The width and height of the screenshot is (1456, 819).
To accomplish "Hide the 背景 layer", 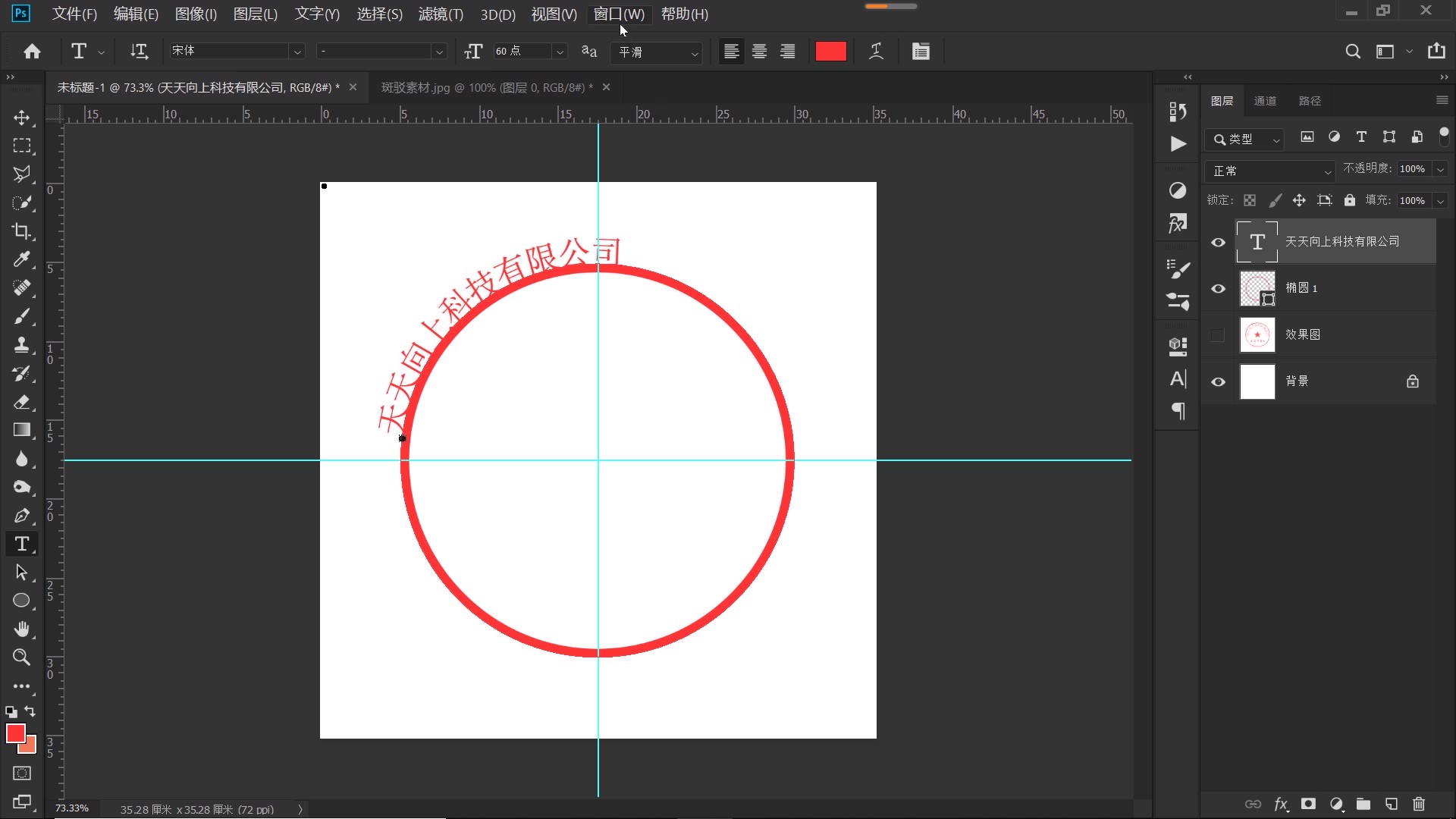I will (x=1218, y=381).
